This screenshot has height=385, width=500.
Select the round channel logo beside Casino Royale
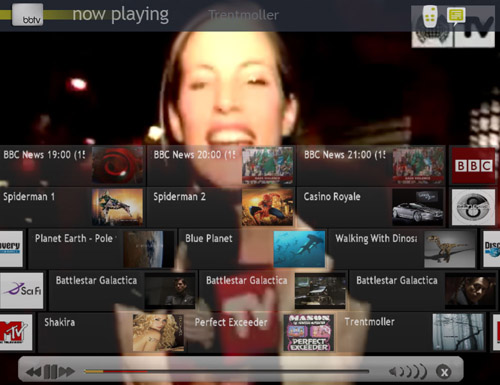[x=473, y=207]
